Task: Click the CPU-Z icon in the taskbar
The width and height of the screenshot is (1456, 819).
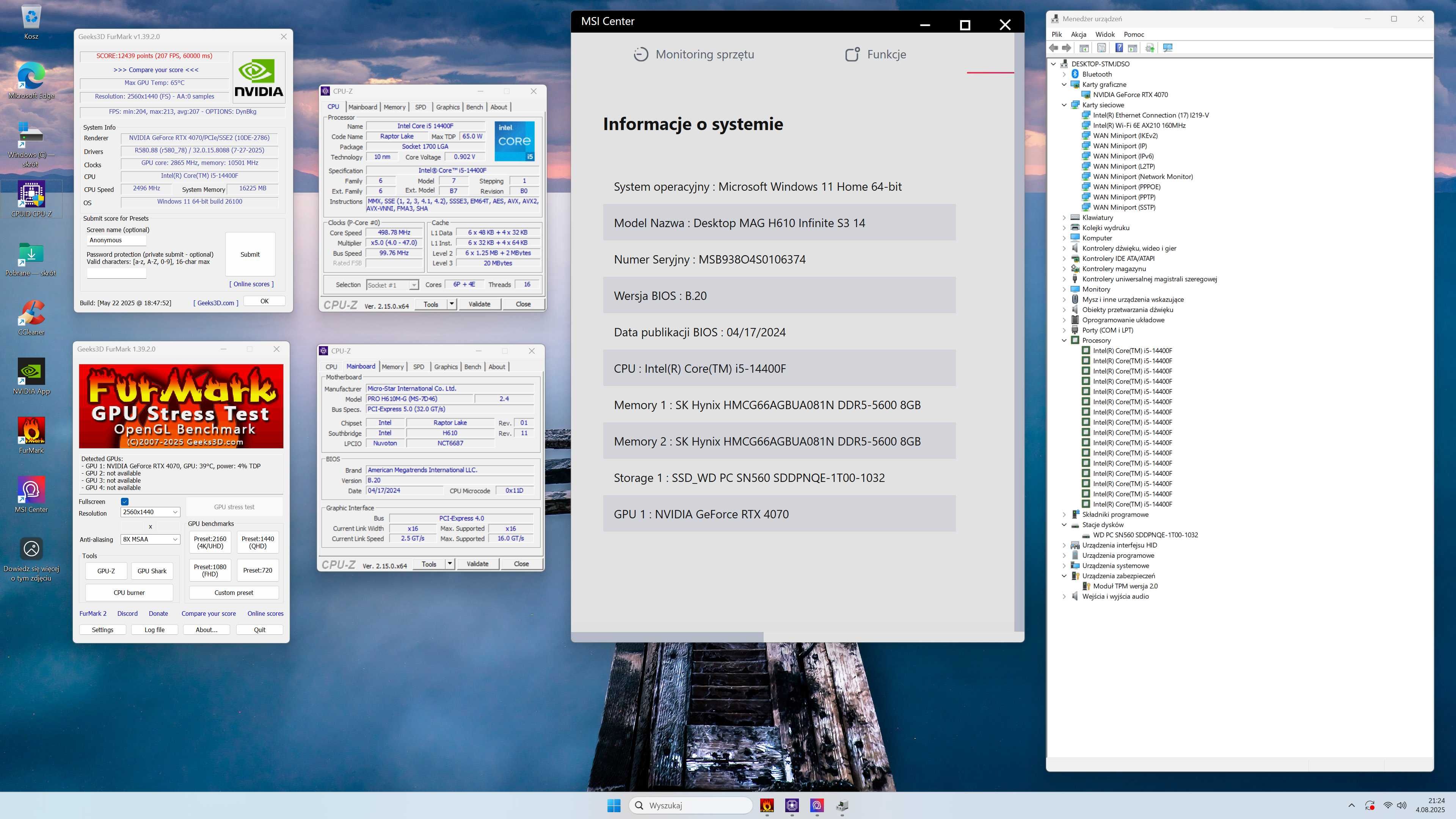Action: point(792,805)
